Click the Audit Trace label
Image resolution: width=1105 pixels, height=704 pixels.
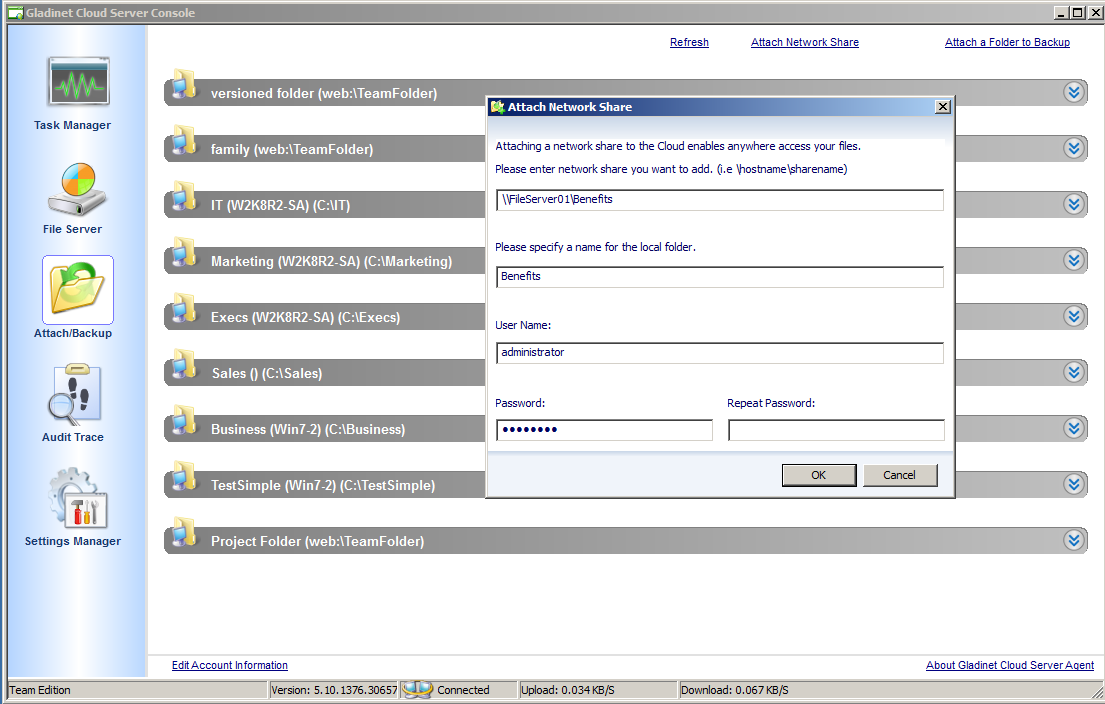pos(73,438)
